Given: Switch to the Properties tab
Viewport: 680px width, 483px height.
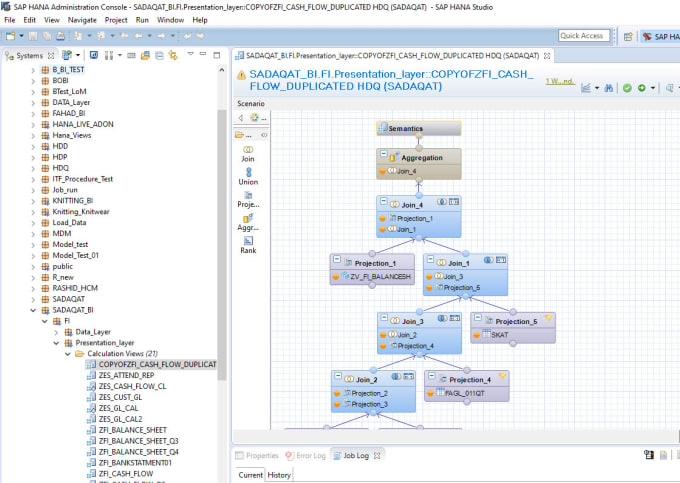Looking at the screenshot, I should [257, 455].
